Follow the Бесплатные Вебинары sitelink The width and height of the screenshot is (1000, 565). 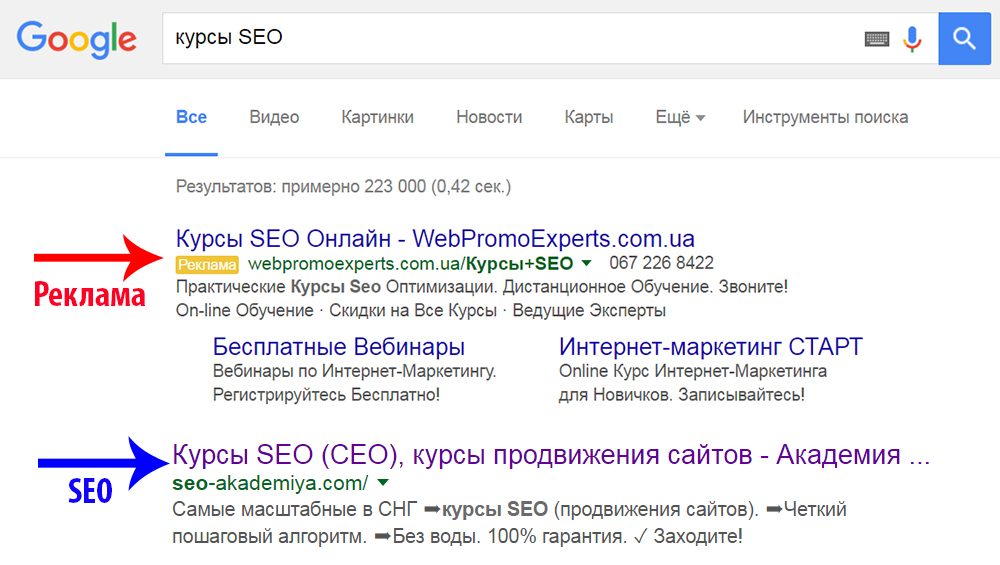point(339,347)
